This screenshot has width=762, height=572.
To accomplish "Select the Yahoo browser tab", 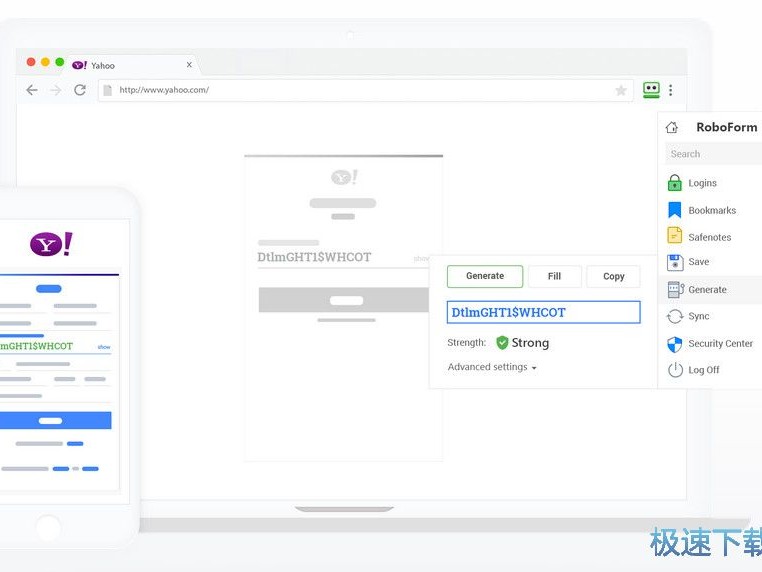I will pyautogui.click(x=131, y=65).
